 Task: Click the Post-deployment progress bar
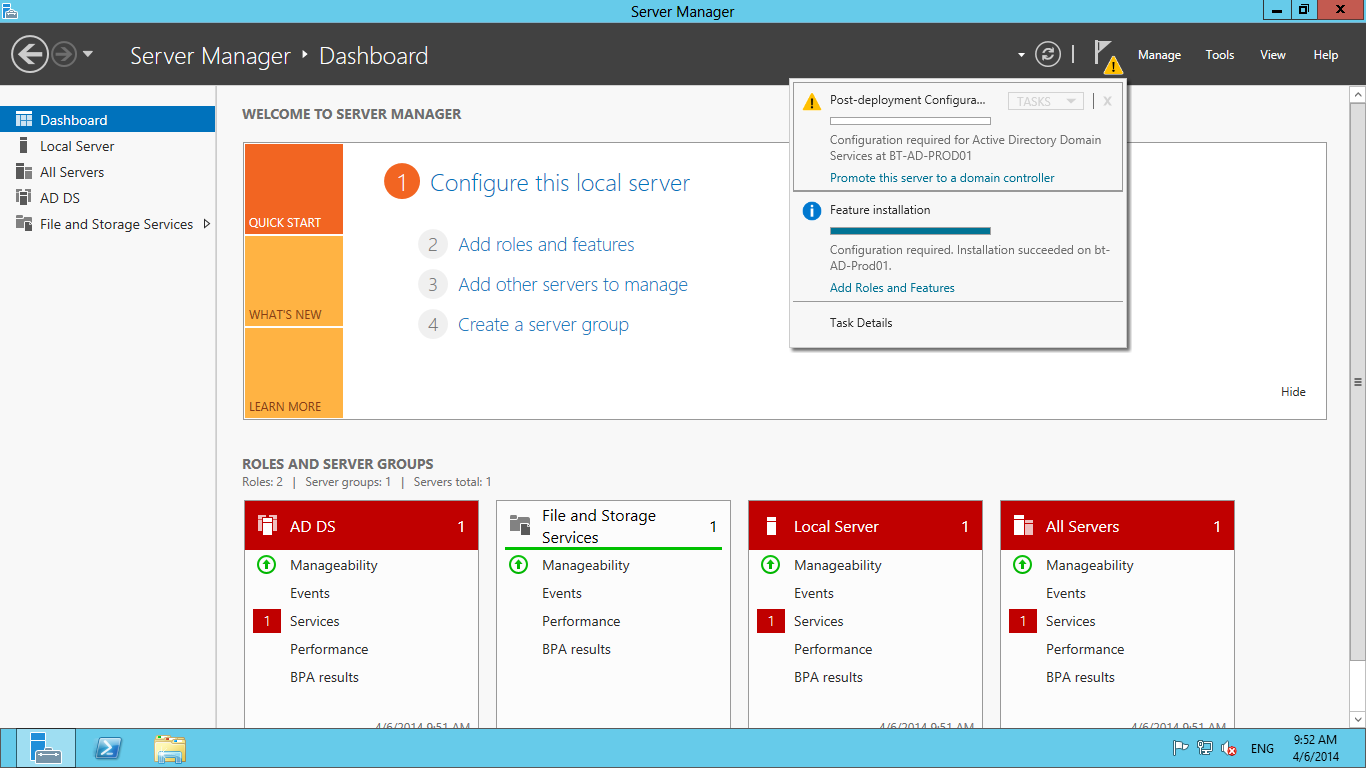coord(910,121)
